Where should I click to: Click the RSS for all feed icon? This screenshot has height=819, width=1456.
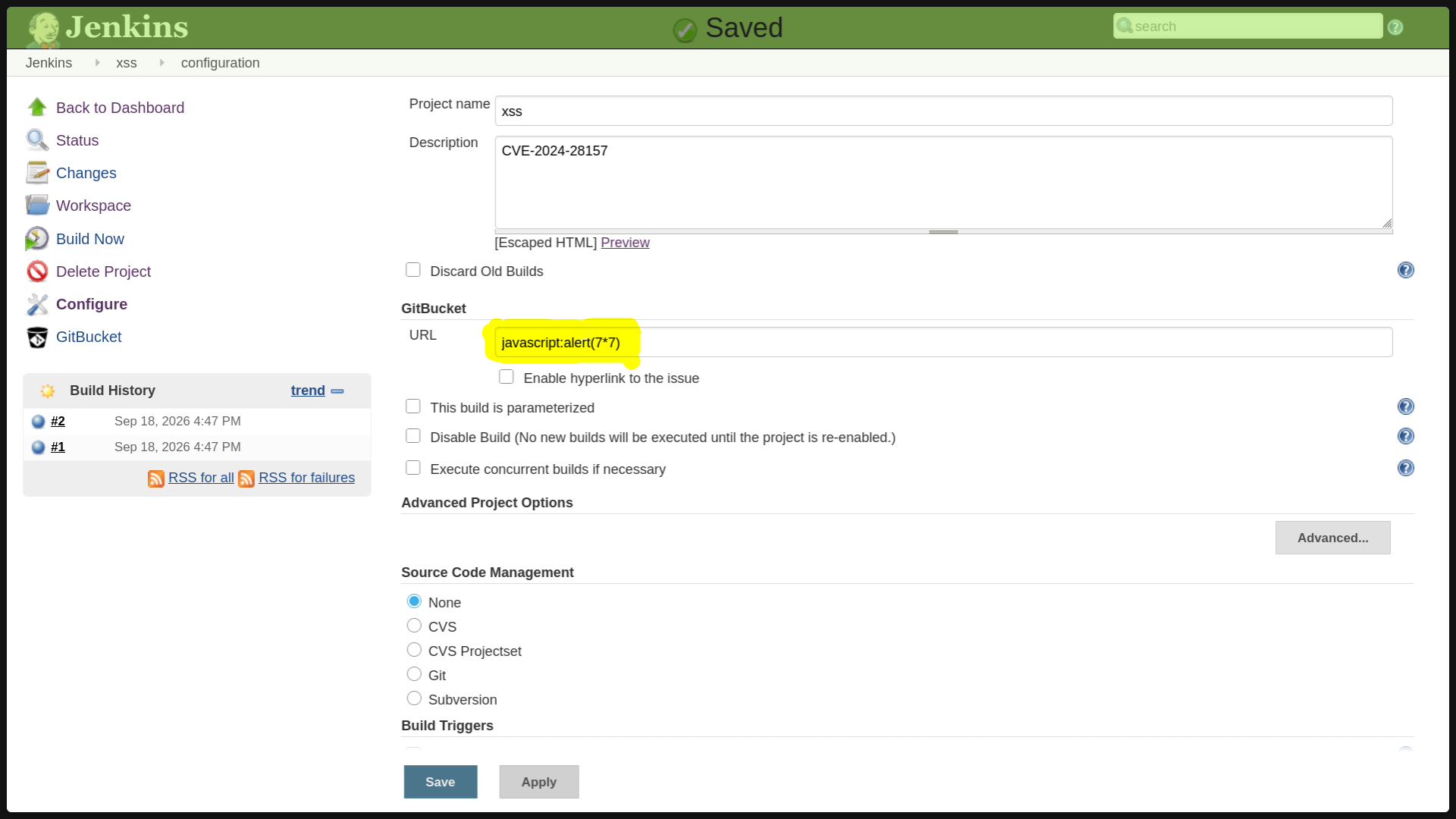click(156, 479)
